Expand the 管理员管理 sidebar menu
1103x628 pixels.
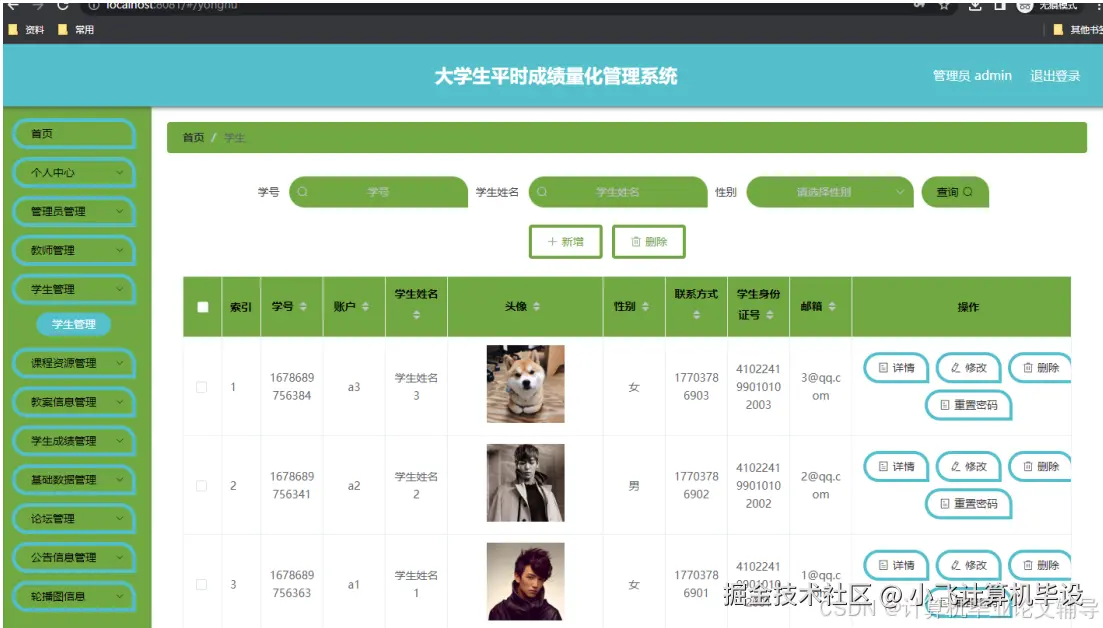(74, 211)
